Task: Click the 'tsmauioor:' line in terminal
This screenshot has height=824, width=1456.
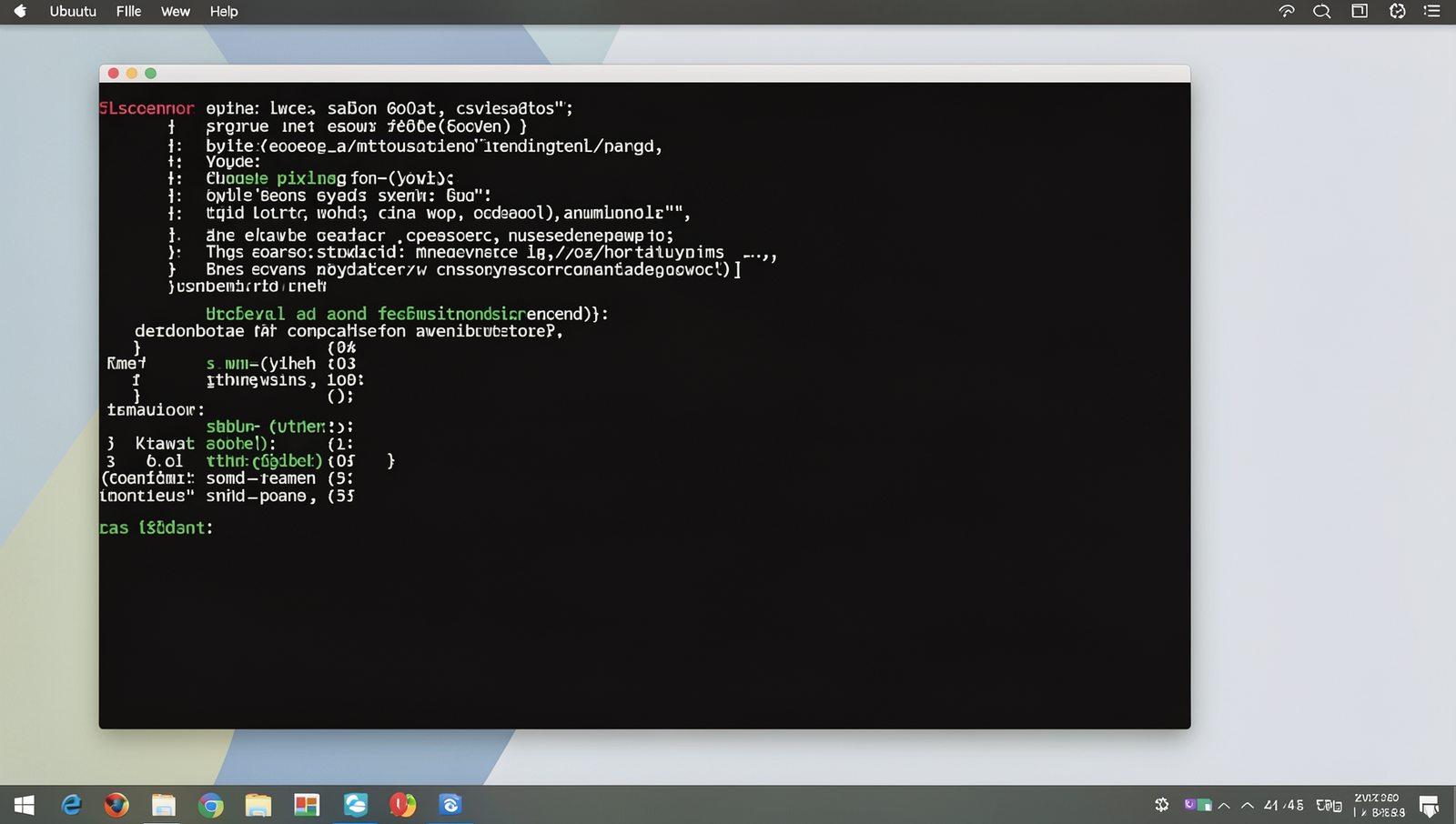Action: (x=156, y=410)
